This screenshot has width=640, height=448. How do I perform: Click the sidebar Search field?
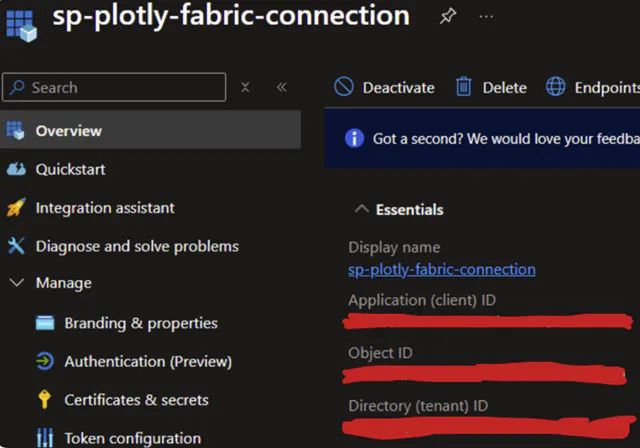click(x=115, y=87)
